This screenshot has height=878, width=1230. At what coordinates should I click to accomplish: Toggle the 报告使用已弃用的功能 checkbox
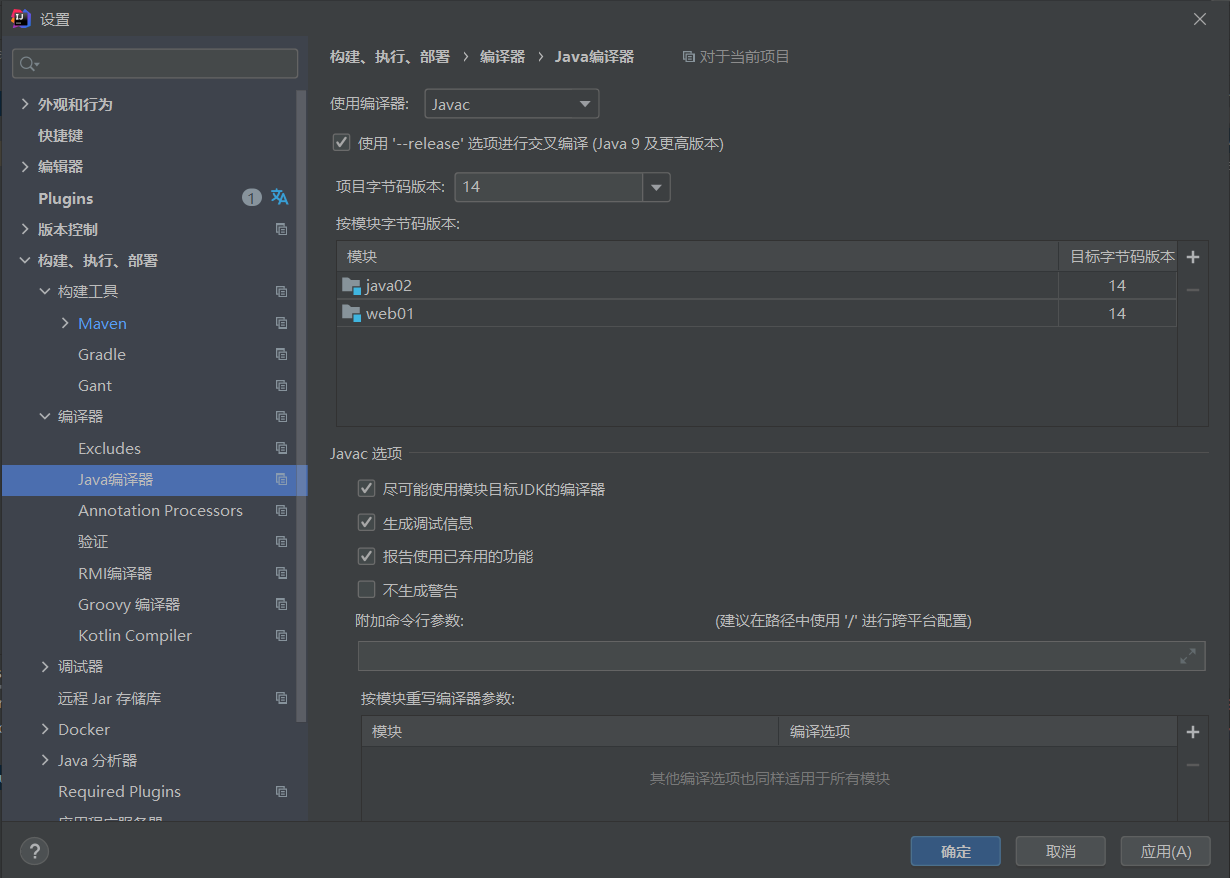click(x=366, y=556)
